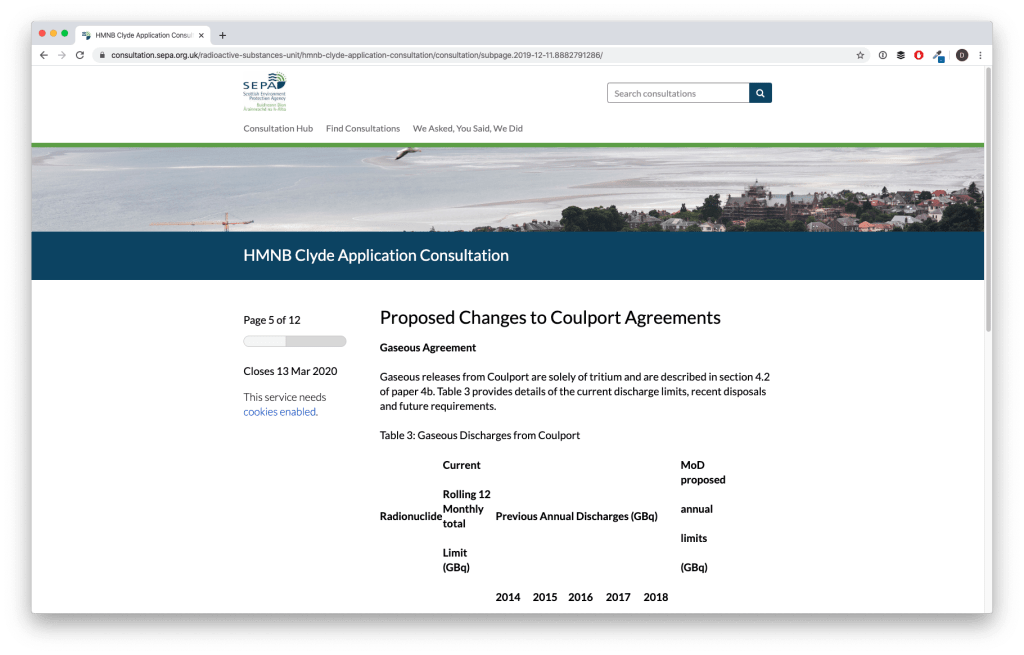Viewport: 1024px width, 655px height.
Task: Open the pen extension icon with blue badge
Action: pyautogui.click(x=938, y=56)
